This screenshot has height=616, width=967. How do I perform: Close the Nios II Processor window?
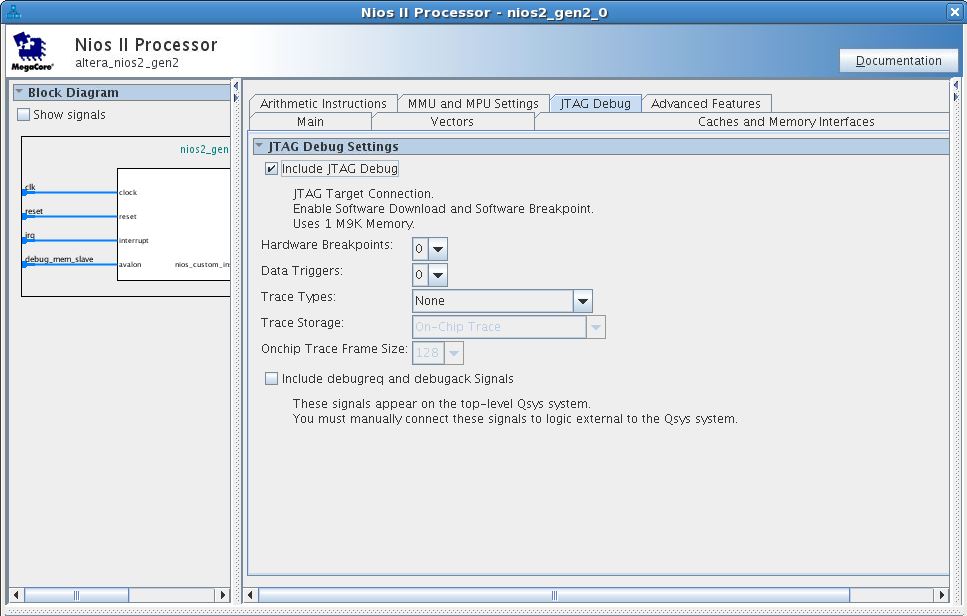coord(954,12)
